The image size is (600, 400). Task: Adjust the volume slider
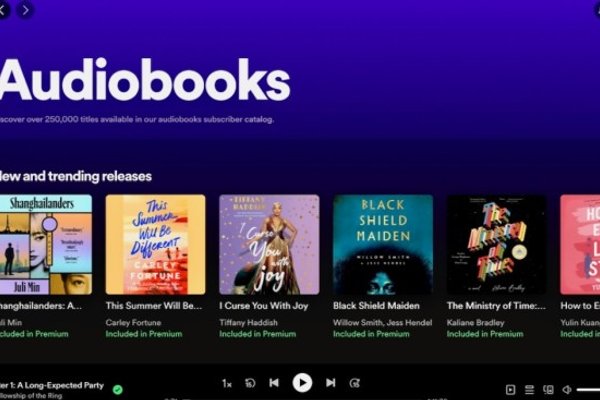pos(588,390)
